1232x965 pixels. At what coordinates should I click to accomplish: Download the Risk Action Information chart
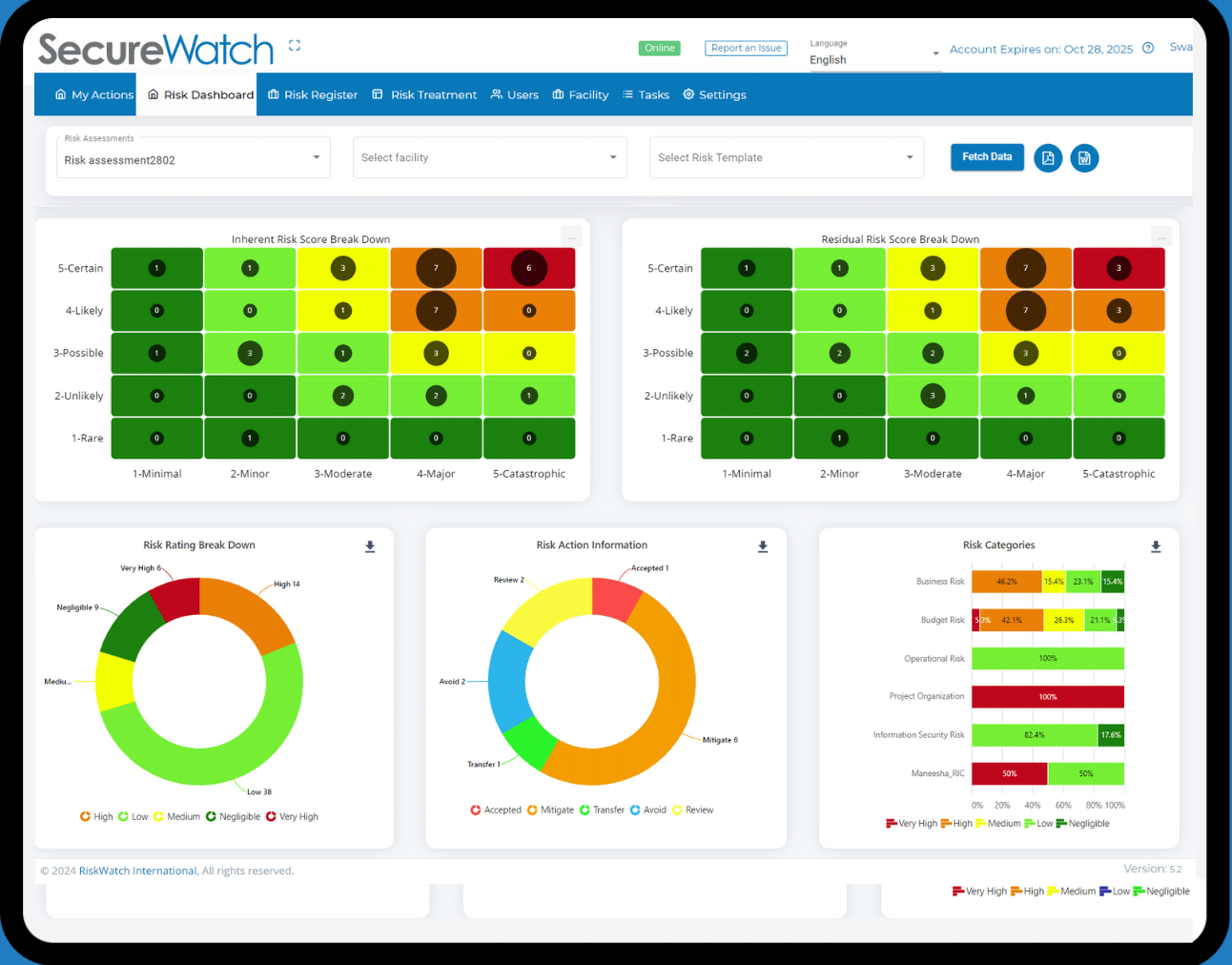[762, 546]
